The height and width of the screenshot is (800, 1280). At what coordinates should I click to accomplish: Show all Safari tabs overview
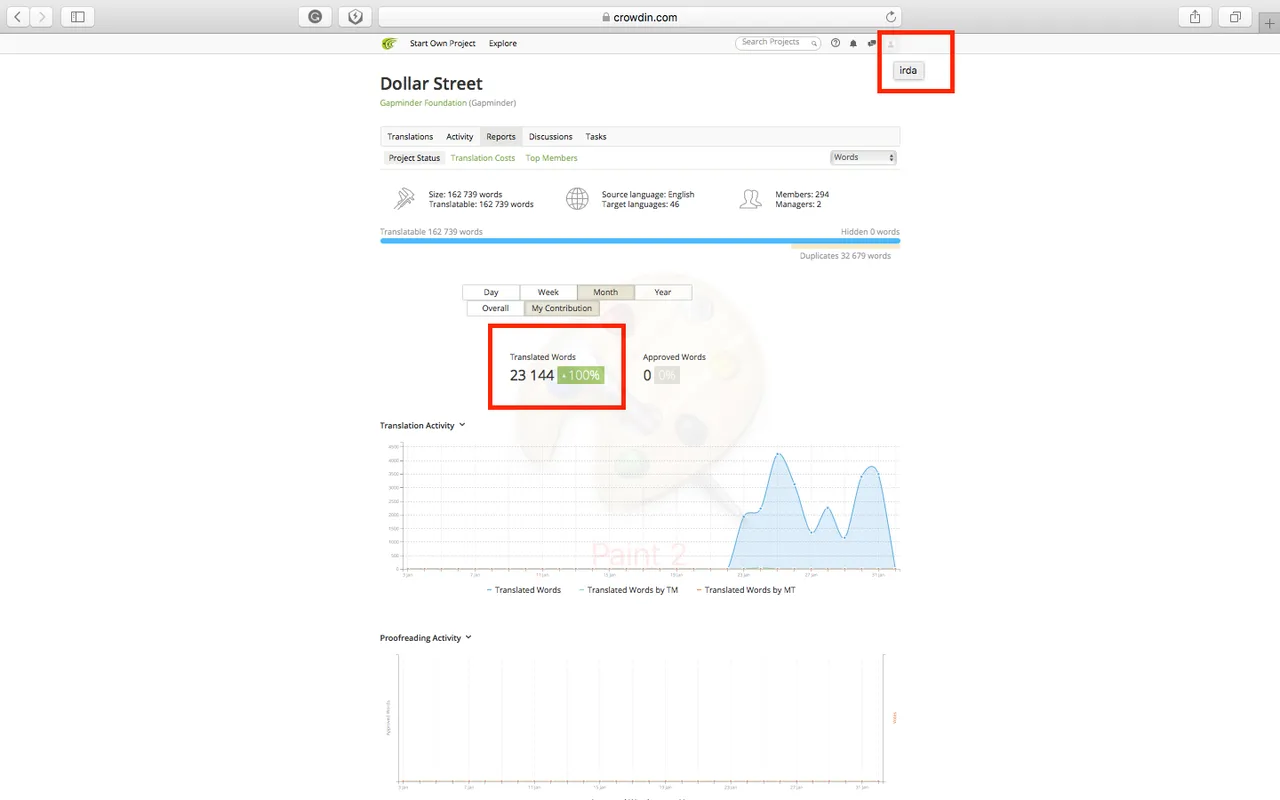tap(1236, 16)
